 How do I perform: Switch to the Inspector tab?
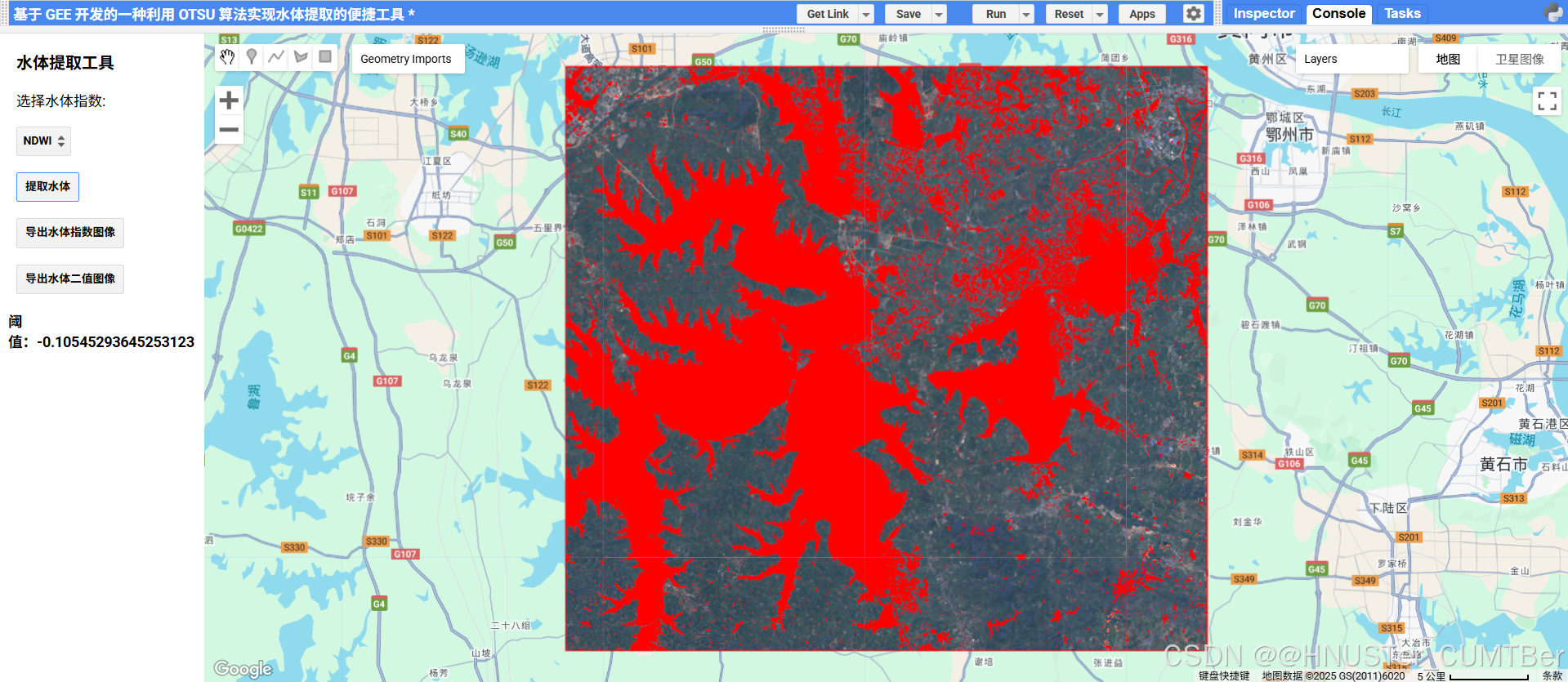point(1263,13)
